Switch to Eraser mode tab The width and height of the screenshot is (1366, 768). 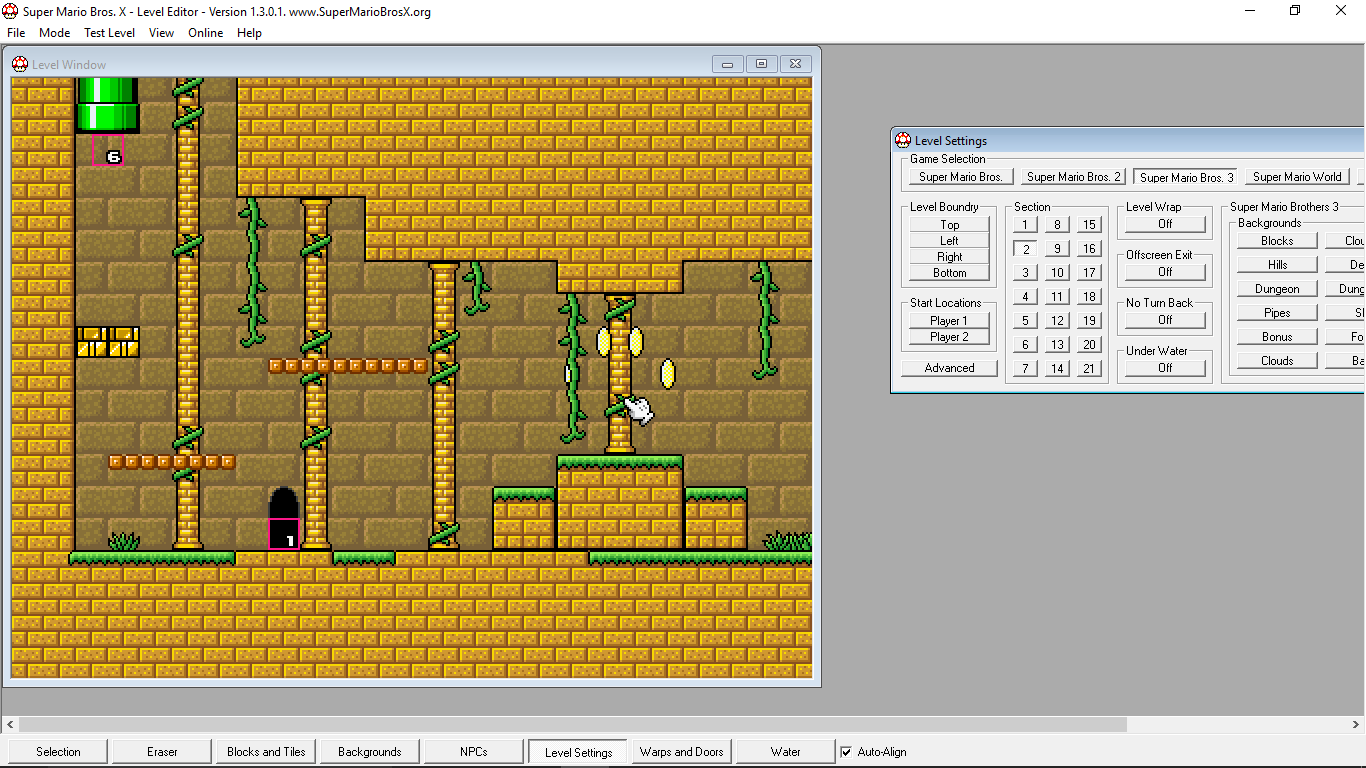pos(162,752)
